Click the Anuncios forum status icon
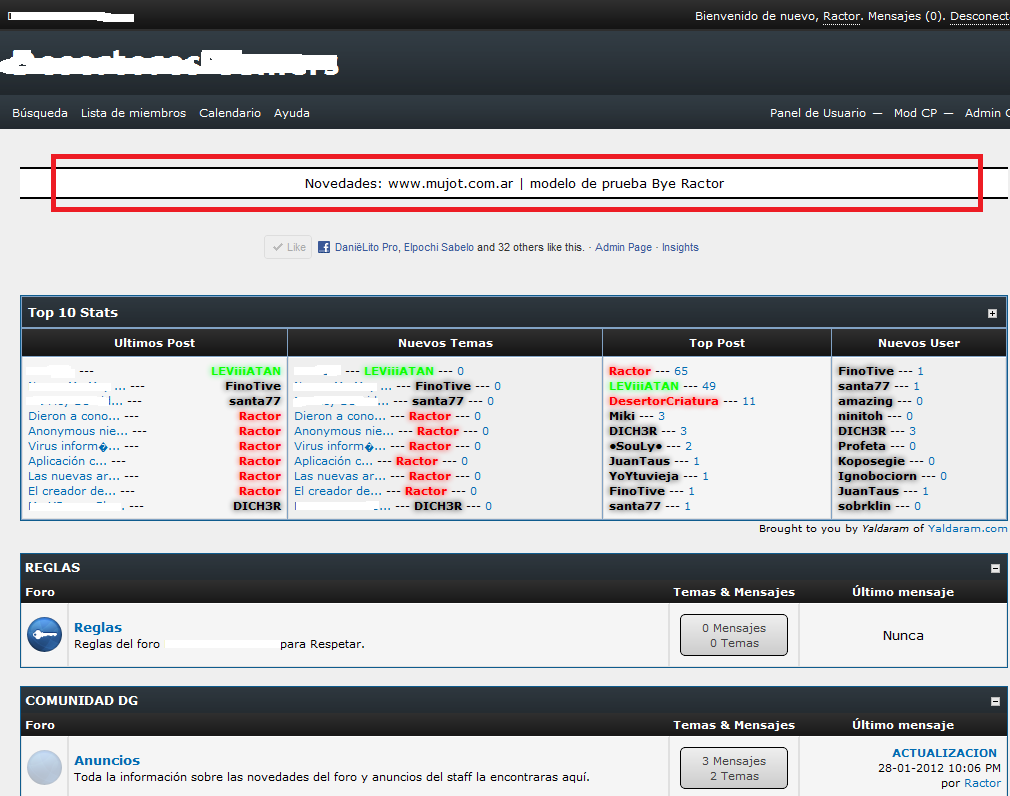The image size is (1010, 796). point(45,768)
